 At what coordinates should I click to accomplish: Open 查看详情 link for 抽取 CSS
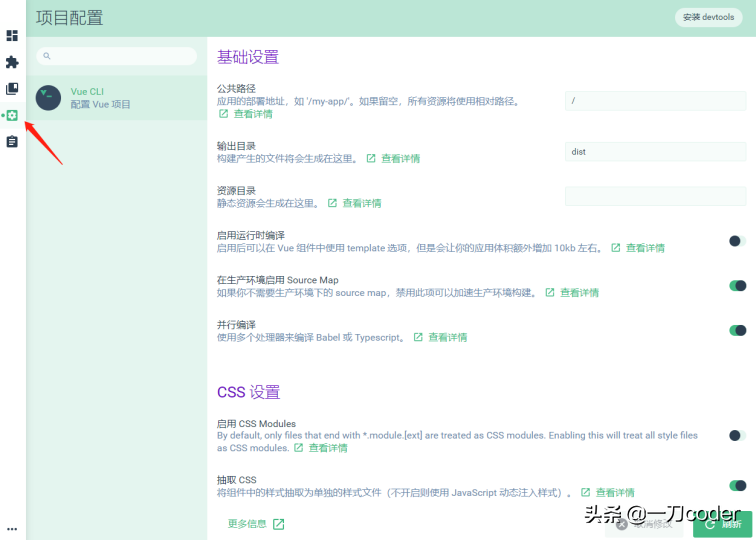[608, 492]
